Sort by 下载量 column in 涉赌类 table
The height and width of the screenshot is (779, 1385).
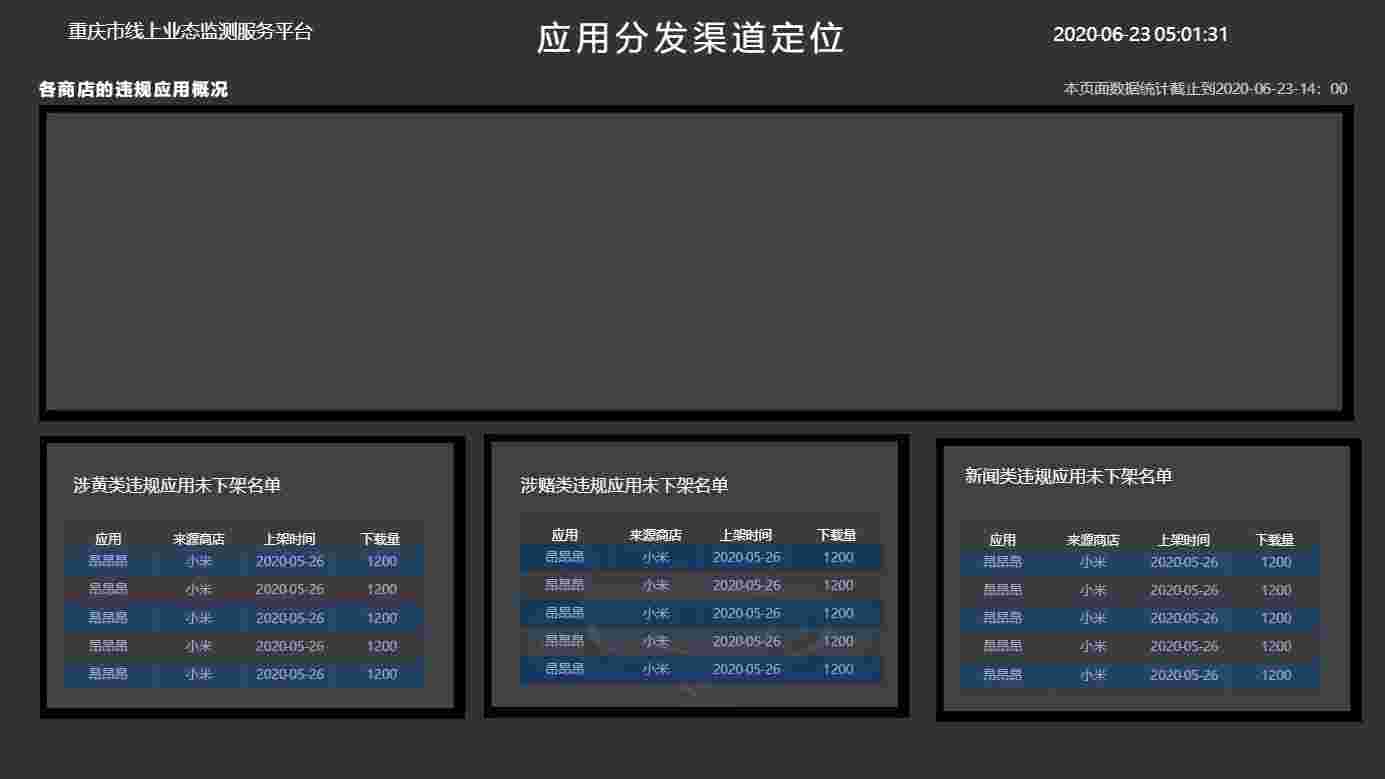pos(836,535)
